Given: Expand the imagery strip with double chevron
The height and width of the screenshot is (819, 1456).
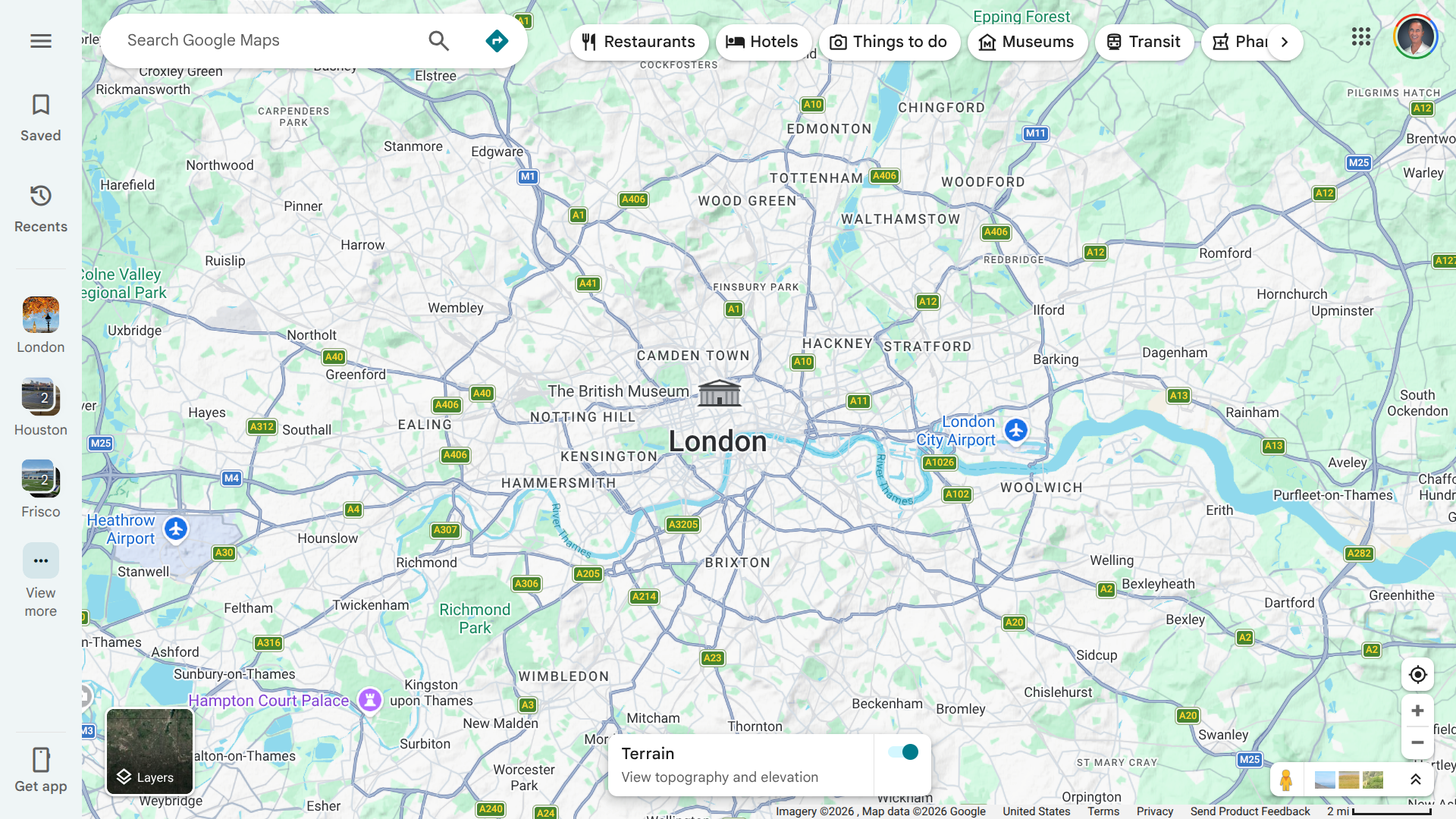Looking at the screenshot, I should 1415,780.
